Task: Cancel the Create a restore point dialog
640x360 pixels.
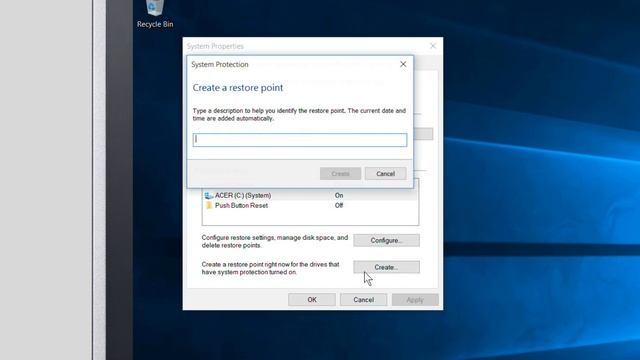Action: [385, 173]
